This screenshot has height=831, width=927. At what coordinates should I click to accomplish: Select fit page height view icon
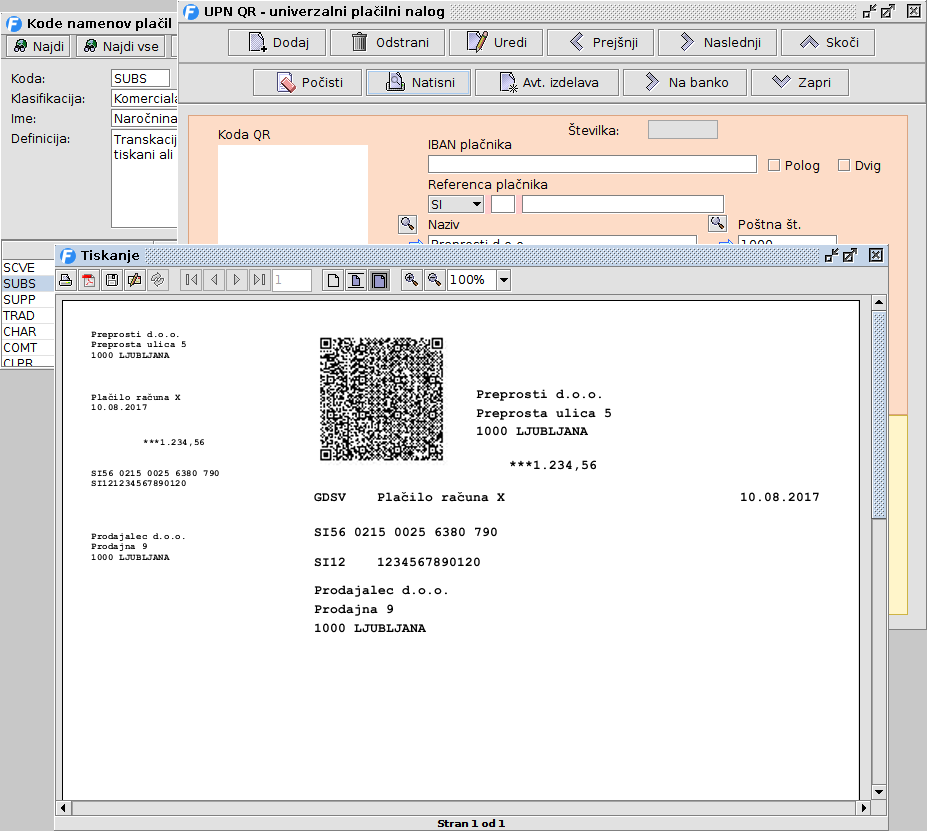(x=356, y=280)
